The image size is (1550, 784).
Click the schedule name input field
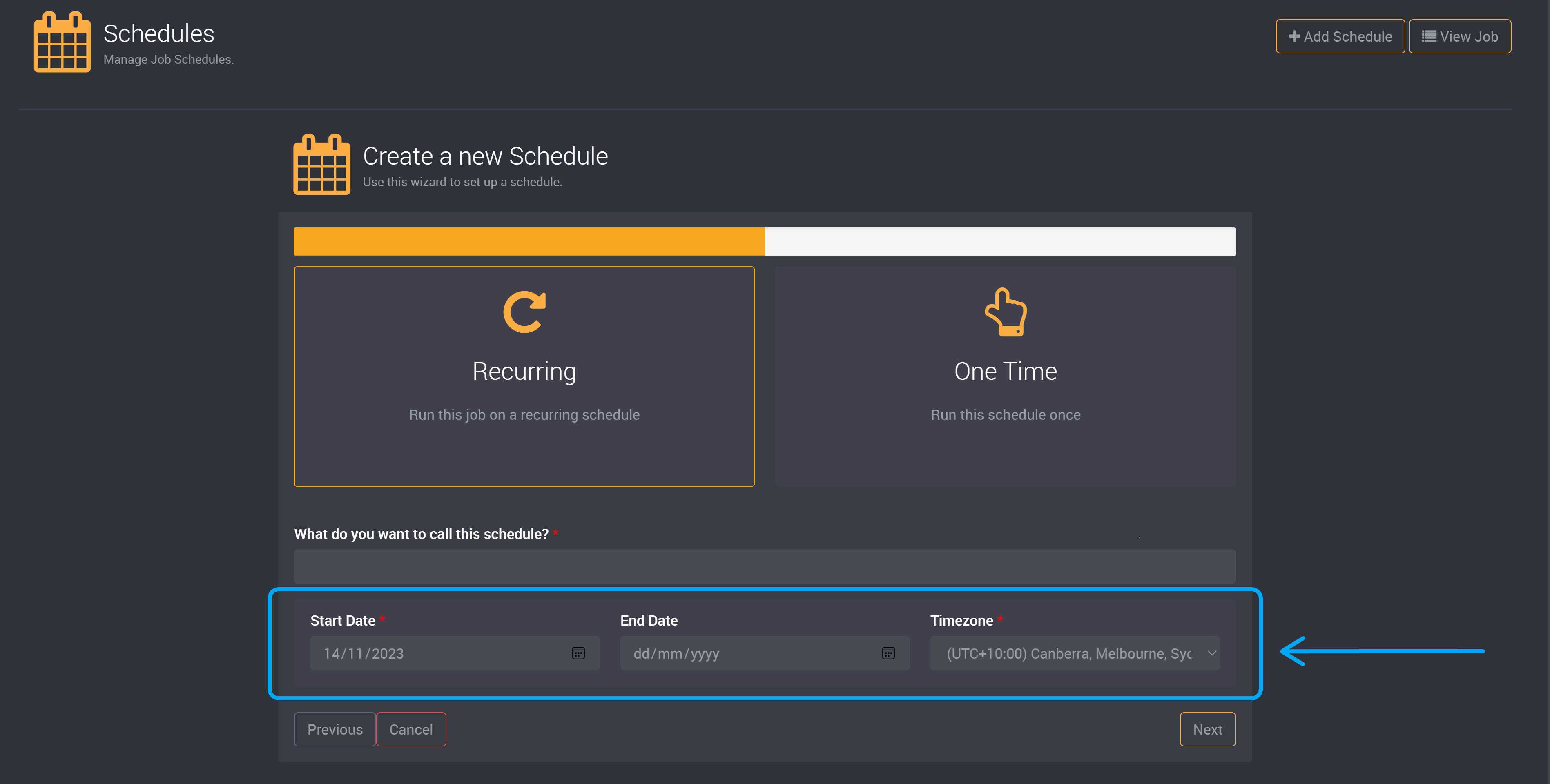(764, 566)
